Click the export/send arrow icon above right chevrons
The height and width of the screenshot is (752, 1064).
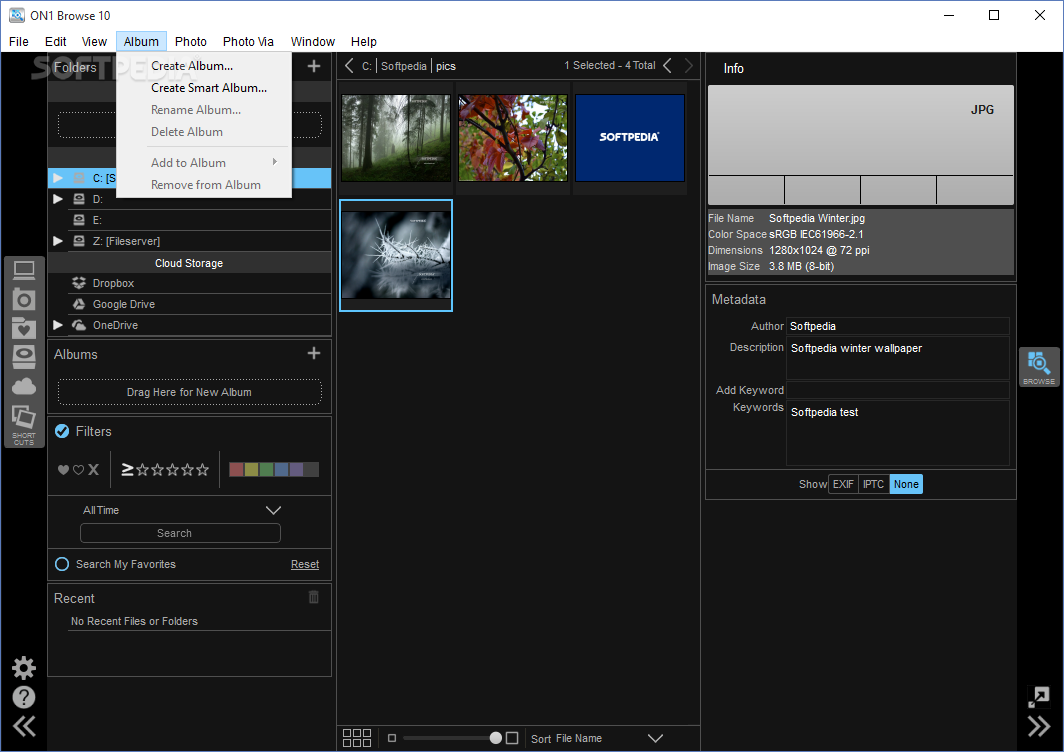[x=1039, y=696]
